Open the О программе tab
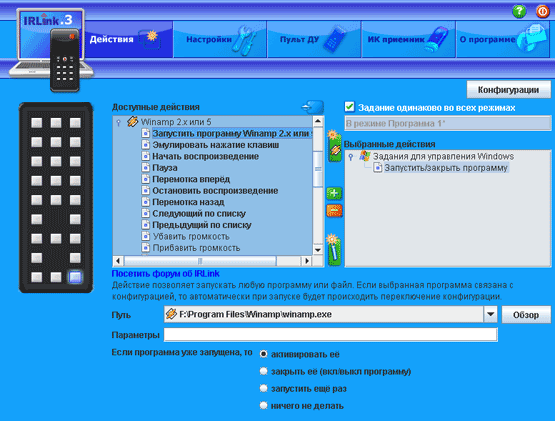The width and height of the screenshot is (555, 421). click(503, 39)
